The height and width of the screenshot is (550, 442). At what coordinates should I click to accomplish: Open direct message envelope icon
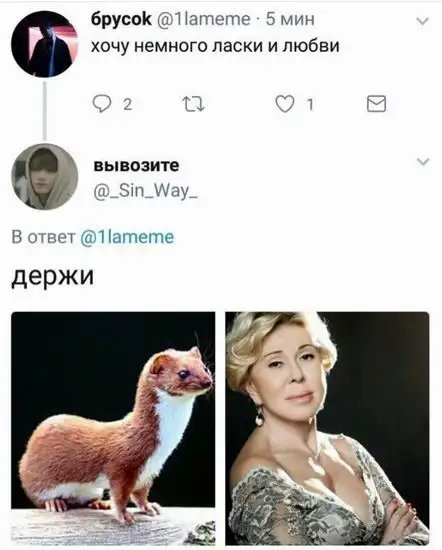point(376,104)
